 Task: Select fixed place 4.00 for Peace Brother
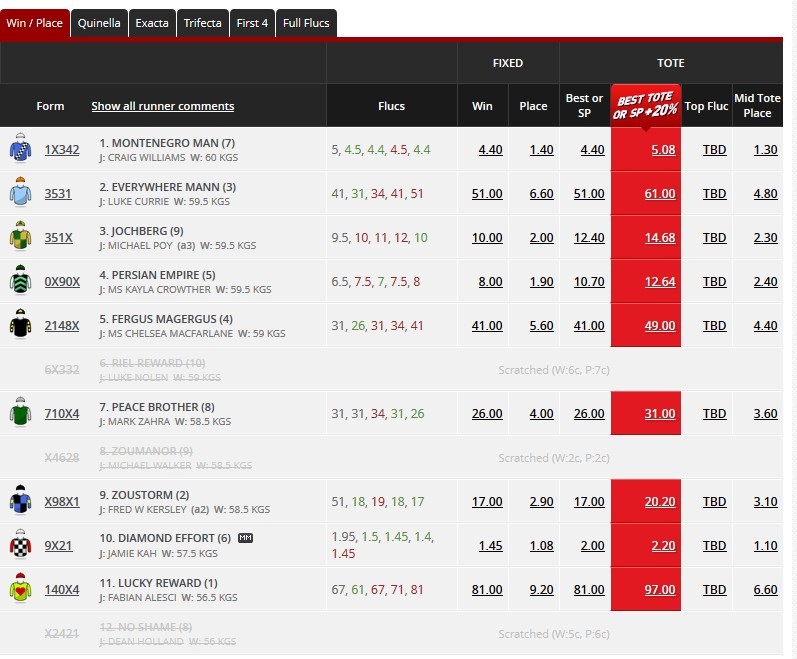pyautogui.click(x=541, y=414)
